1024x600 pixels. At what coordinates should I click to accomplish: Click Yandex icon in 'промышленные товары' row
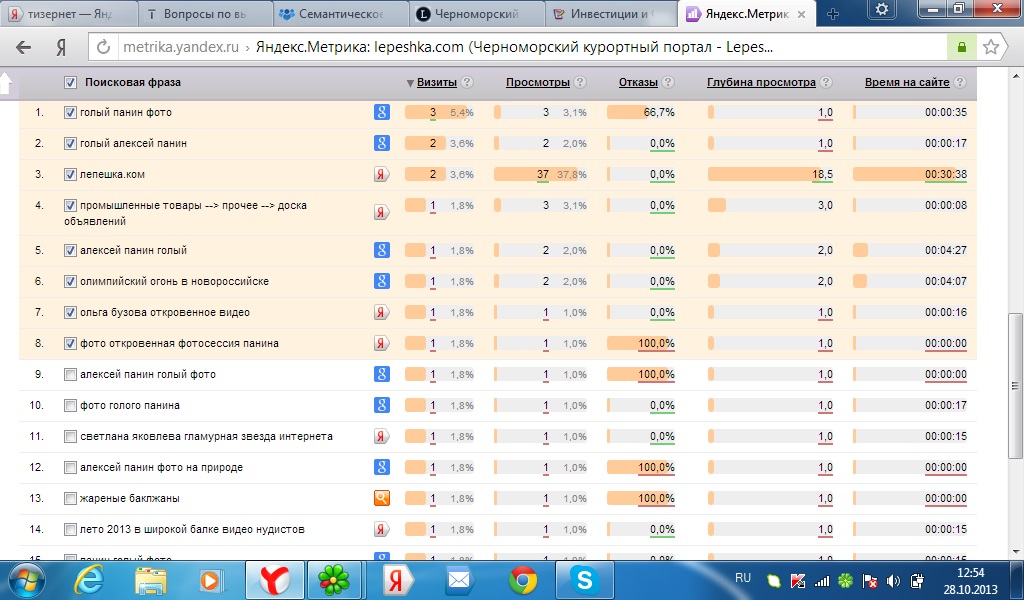point(382,212)
